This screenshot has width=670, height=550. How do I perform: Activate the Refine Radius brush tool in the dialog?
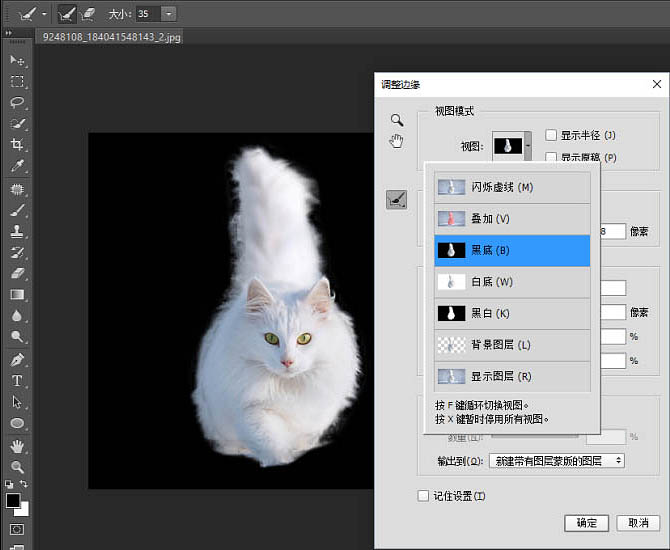point(396,200)
